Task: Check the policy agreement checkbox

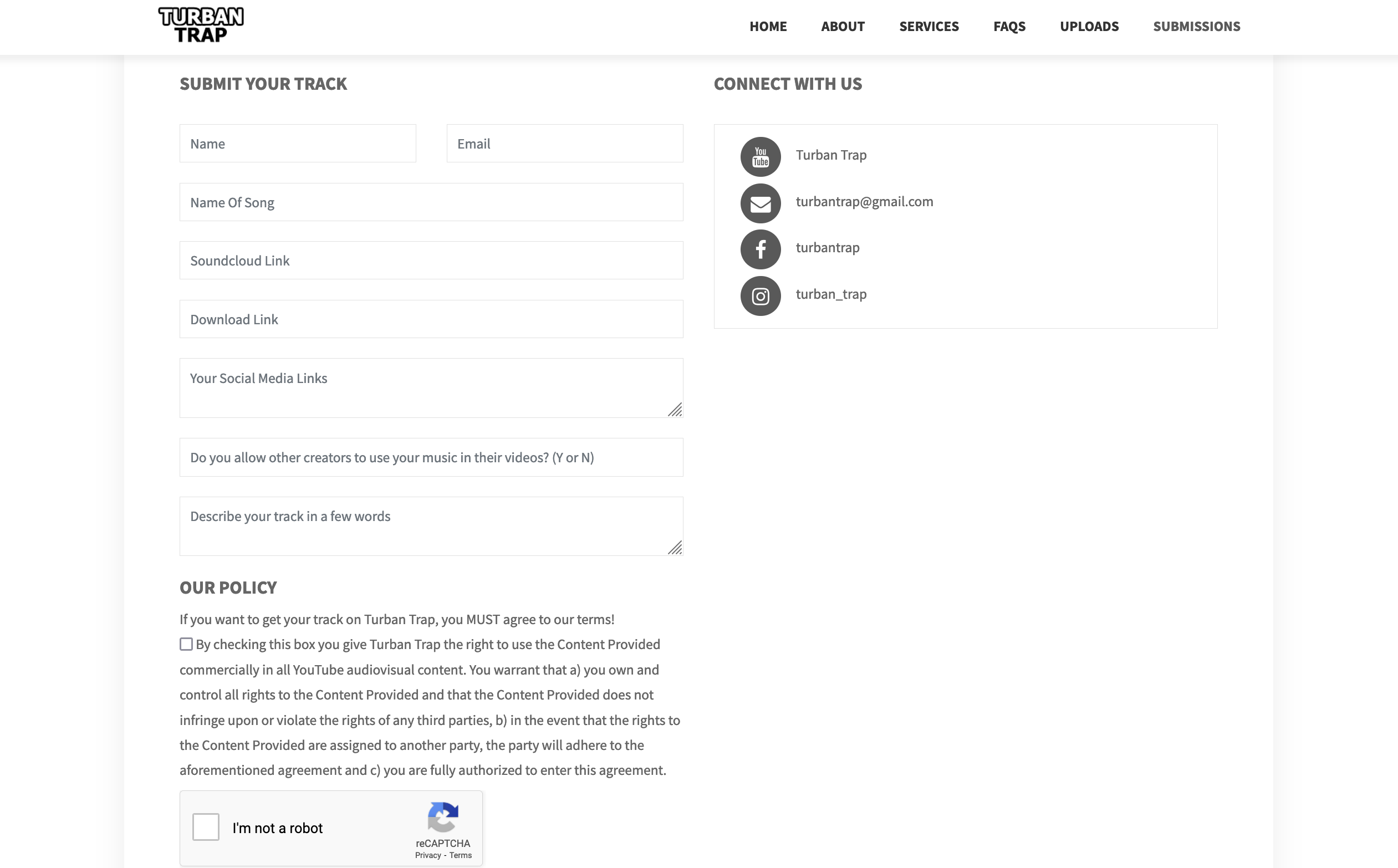Action: (x=186, y=644)
